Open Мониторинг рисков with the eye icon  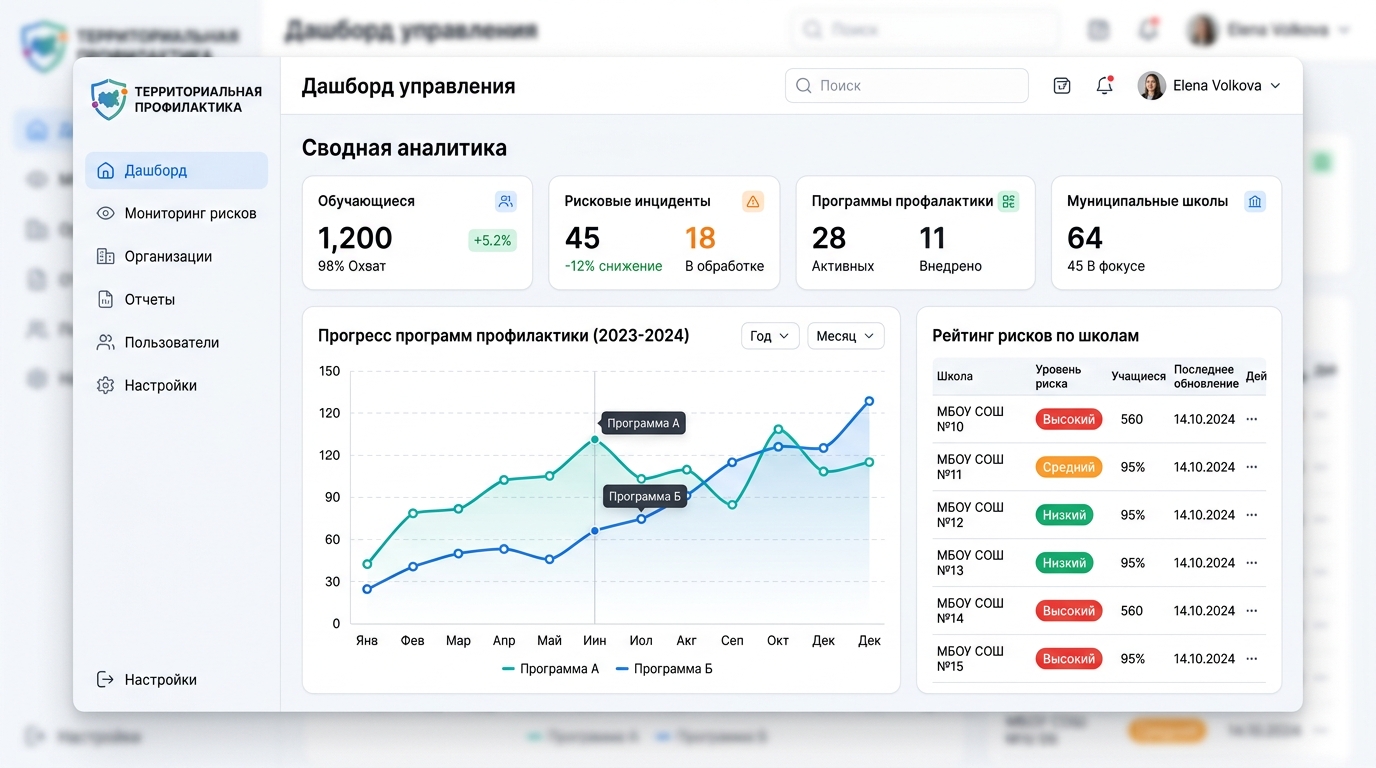[176, 213]
